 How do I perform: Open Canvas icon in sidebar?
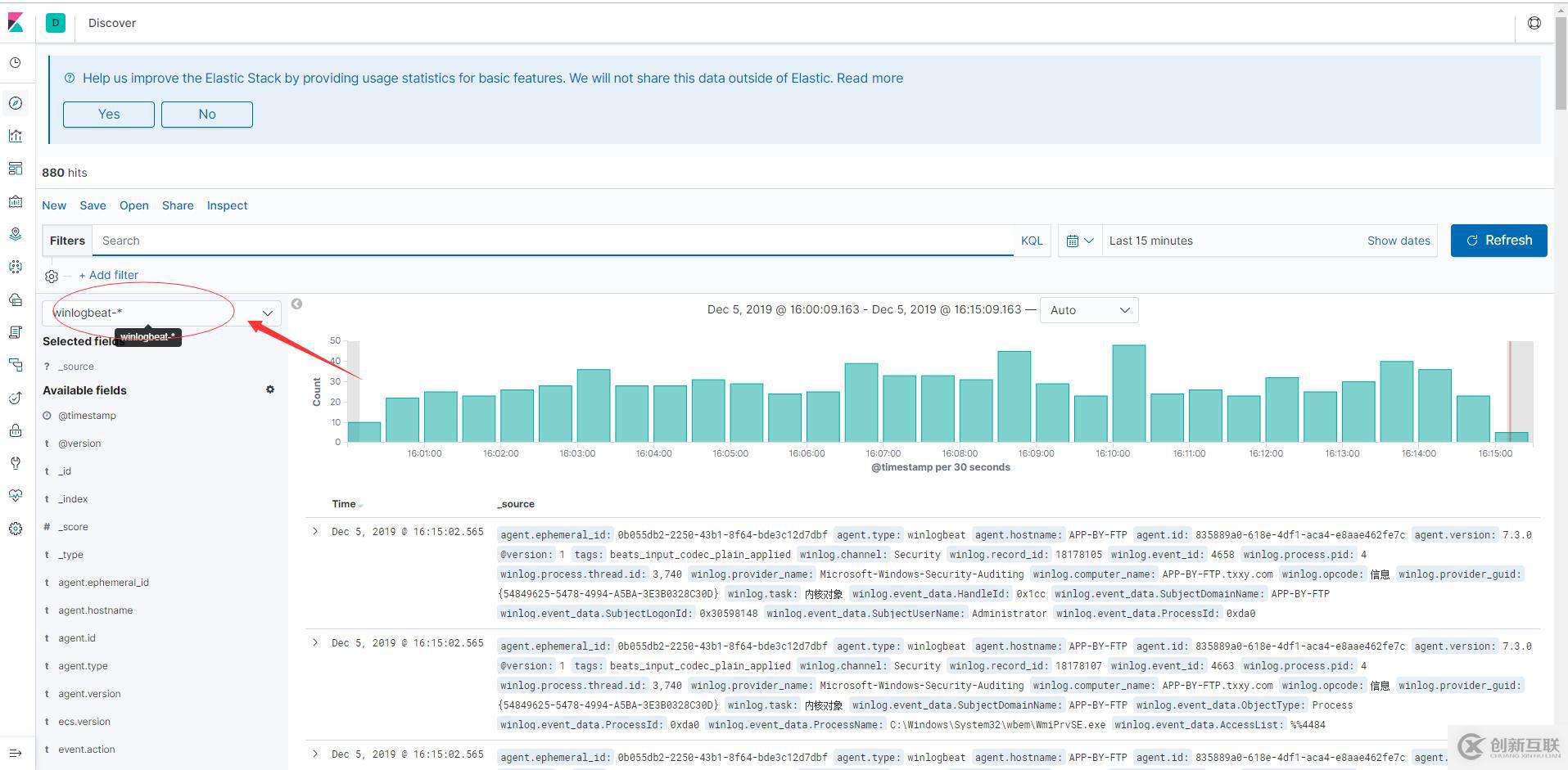[16, 201]
